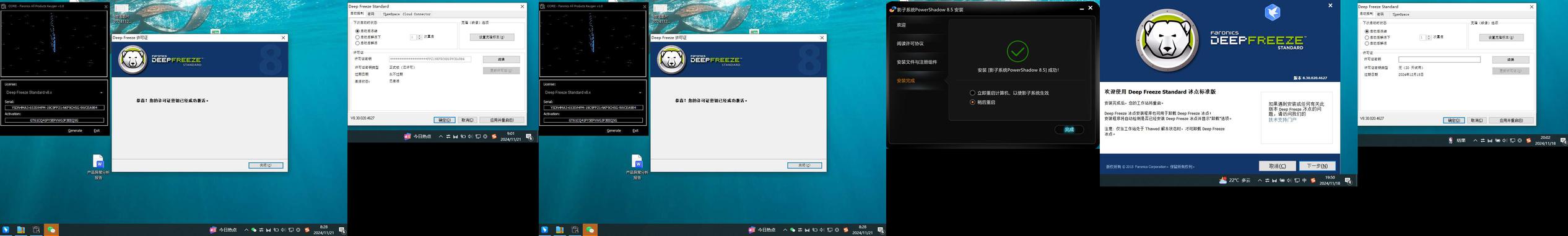Viewport: 1568px width, 236px height.
Task: Open the notification center on the 20:02 taskbar
Action: pos(1563,141)
